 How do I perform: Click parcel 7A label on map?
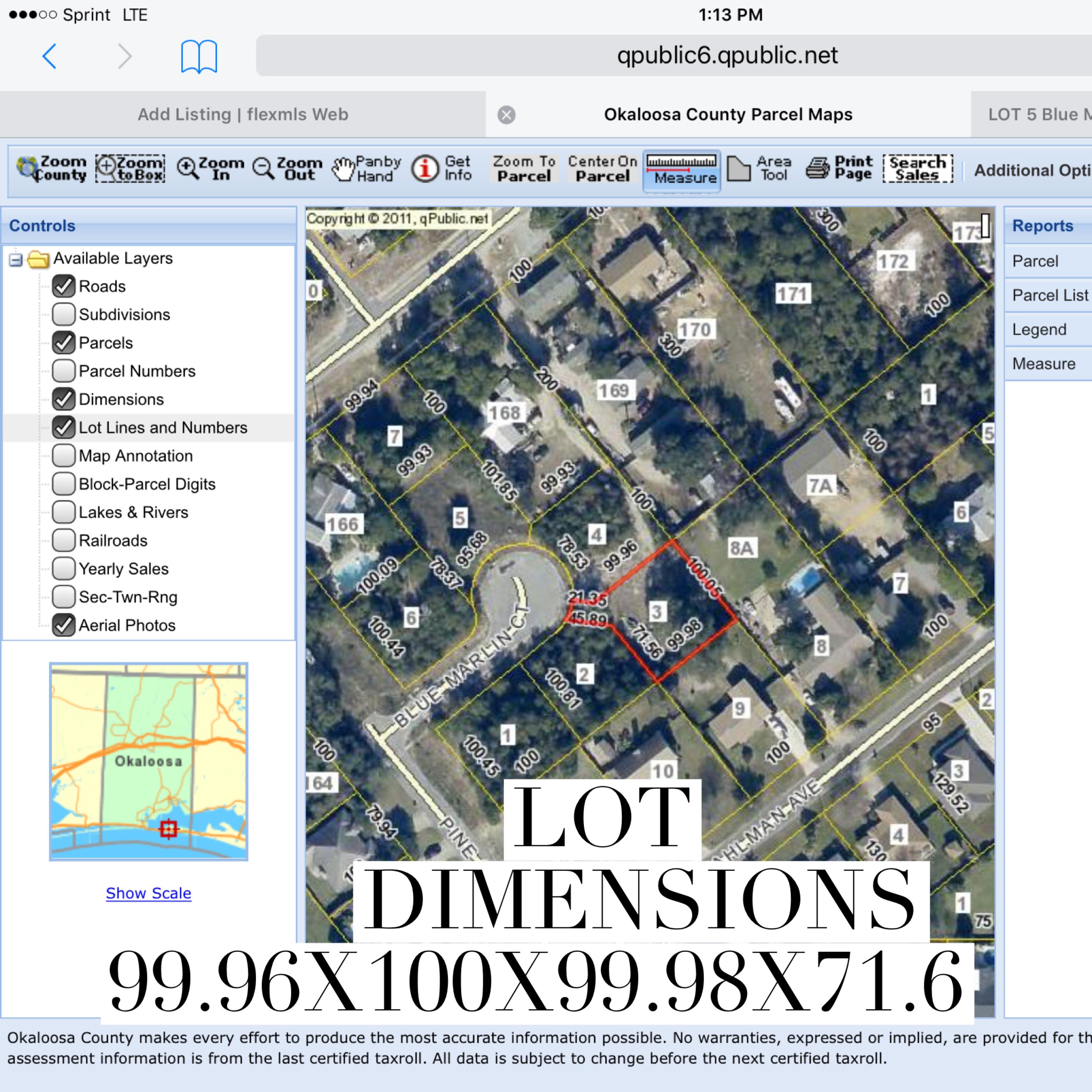[821, 486]
